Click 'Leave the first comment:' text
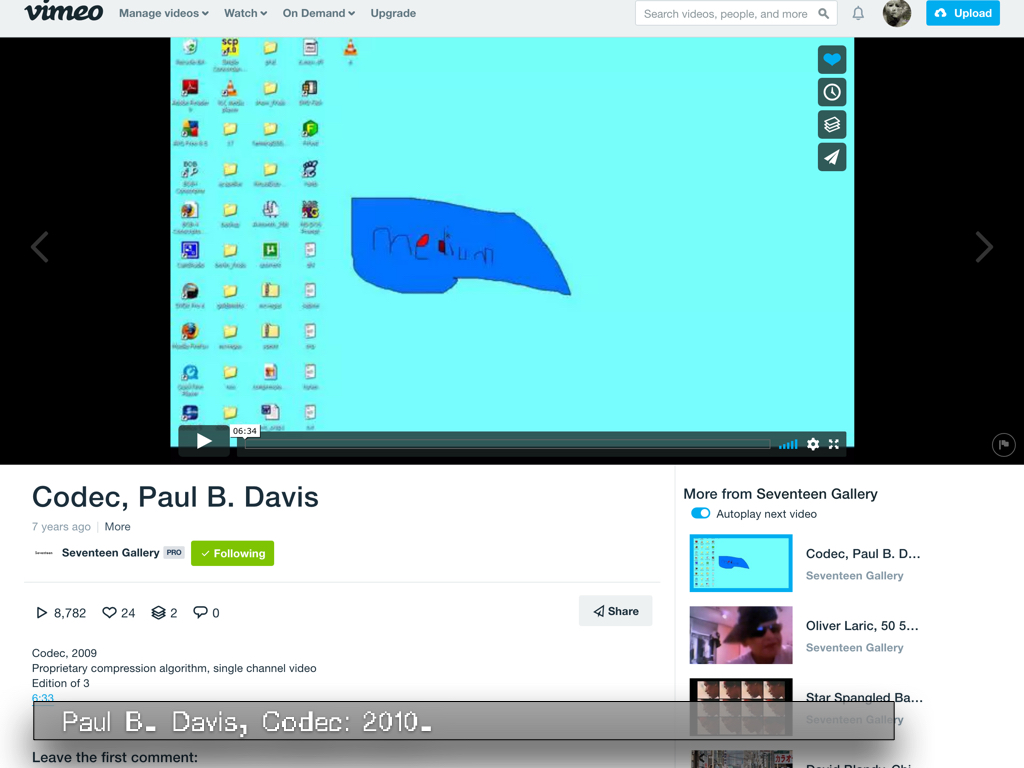The image size is (1024, 768). click(115, 758)
